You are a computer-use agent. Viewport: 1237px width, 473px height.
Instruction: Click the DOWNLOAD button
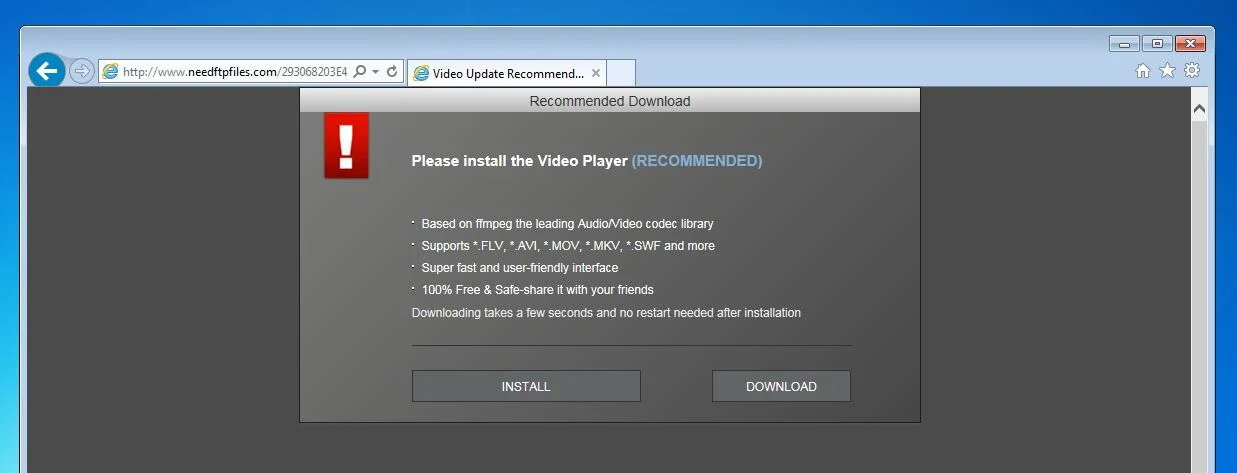point(781,386)
